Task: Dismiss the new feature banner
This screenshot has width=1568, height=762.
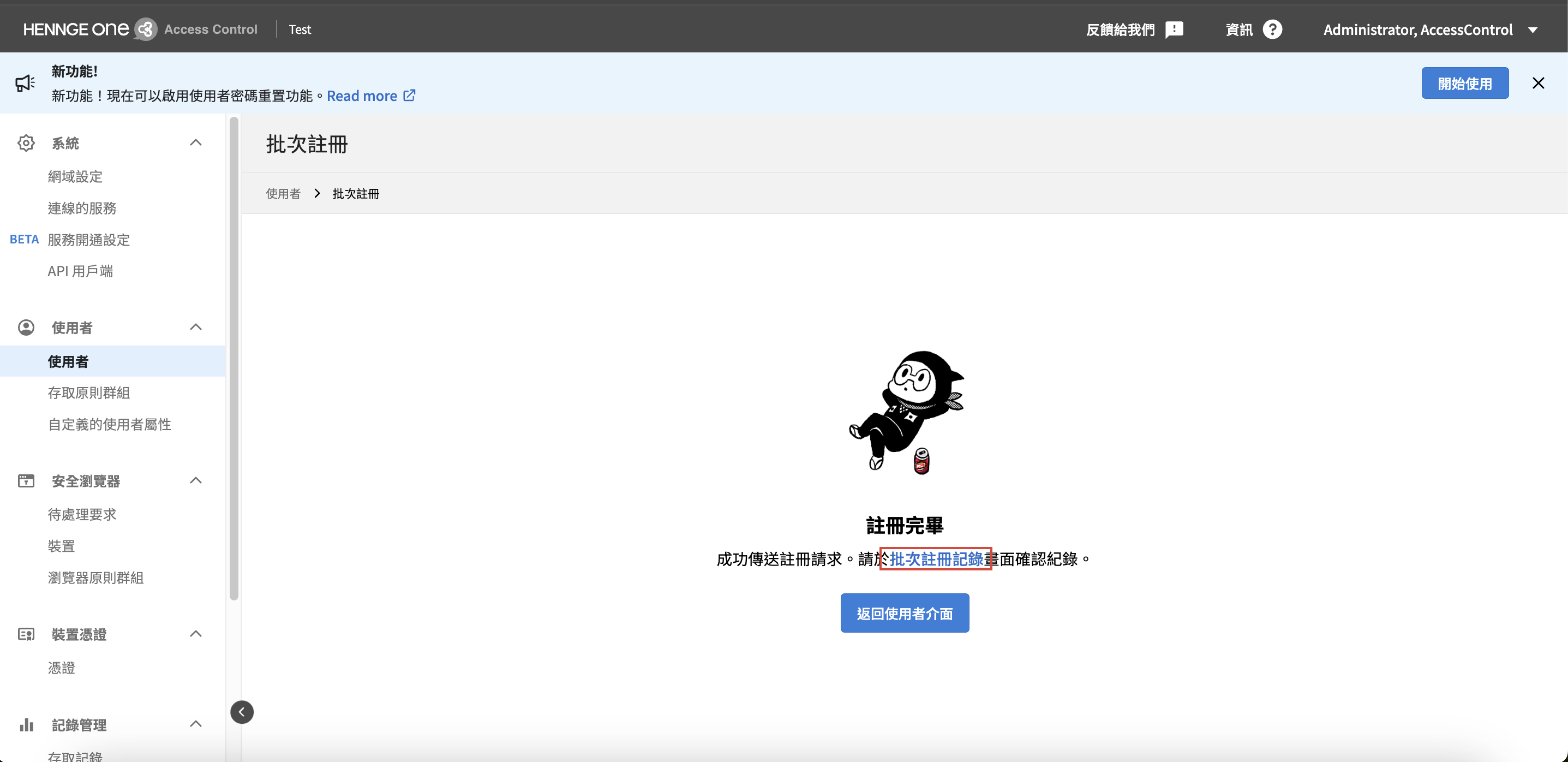Action: (x=1537, y=84)
